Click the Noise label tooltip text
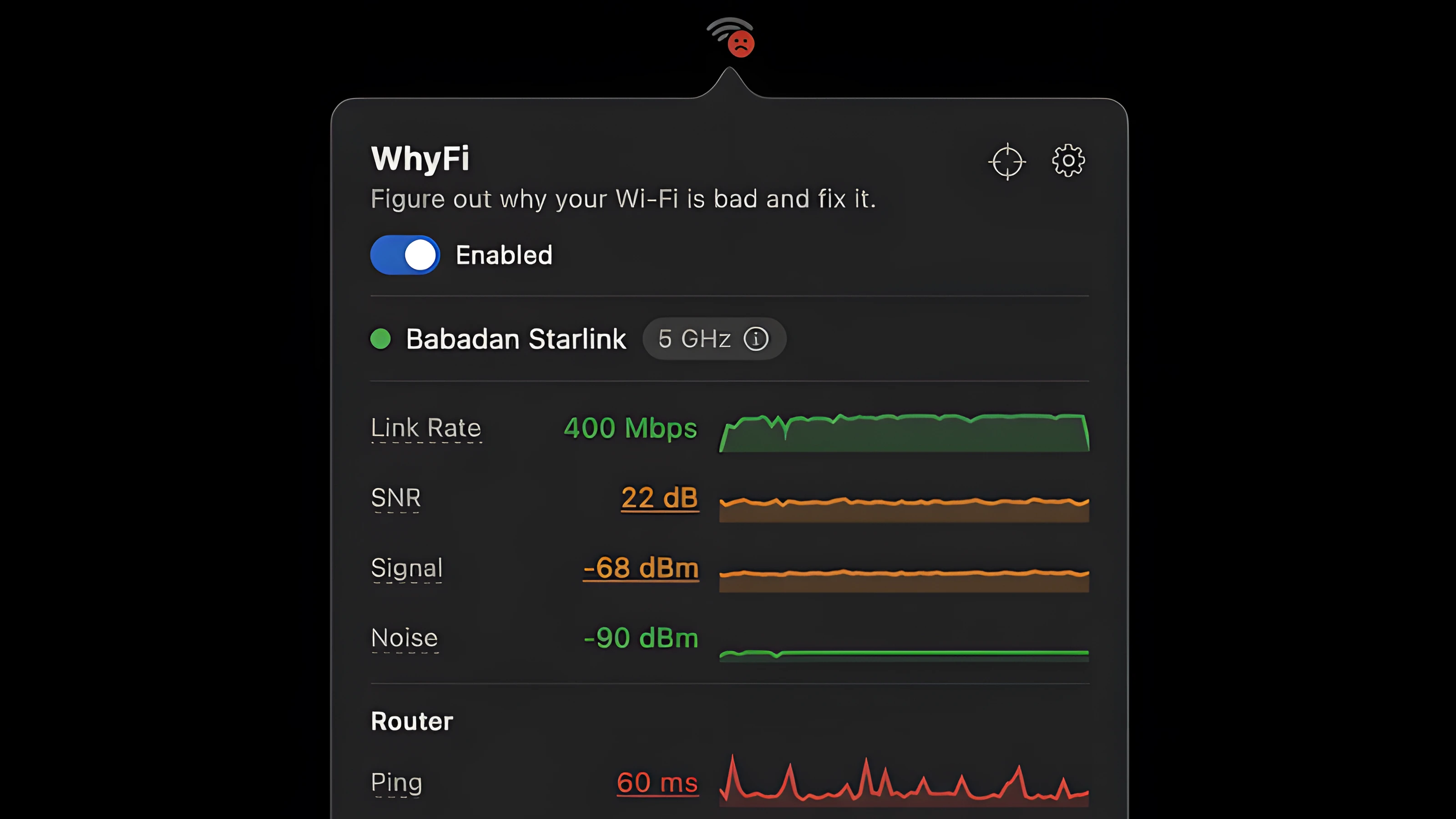 click(x=404, y=638)
